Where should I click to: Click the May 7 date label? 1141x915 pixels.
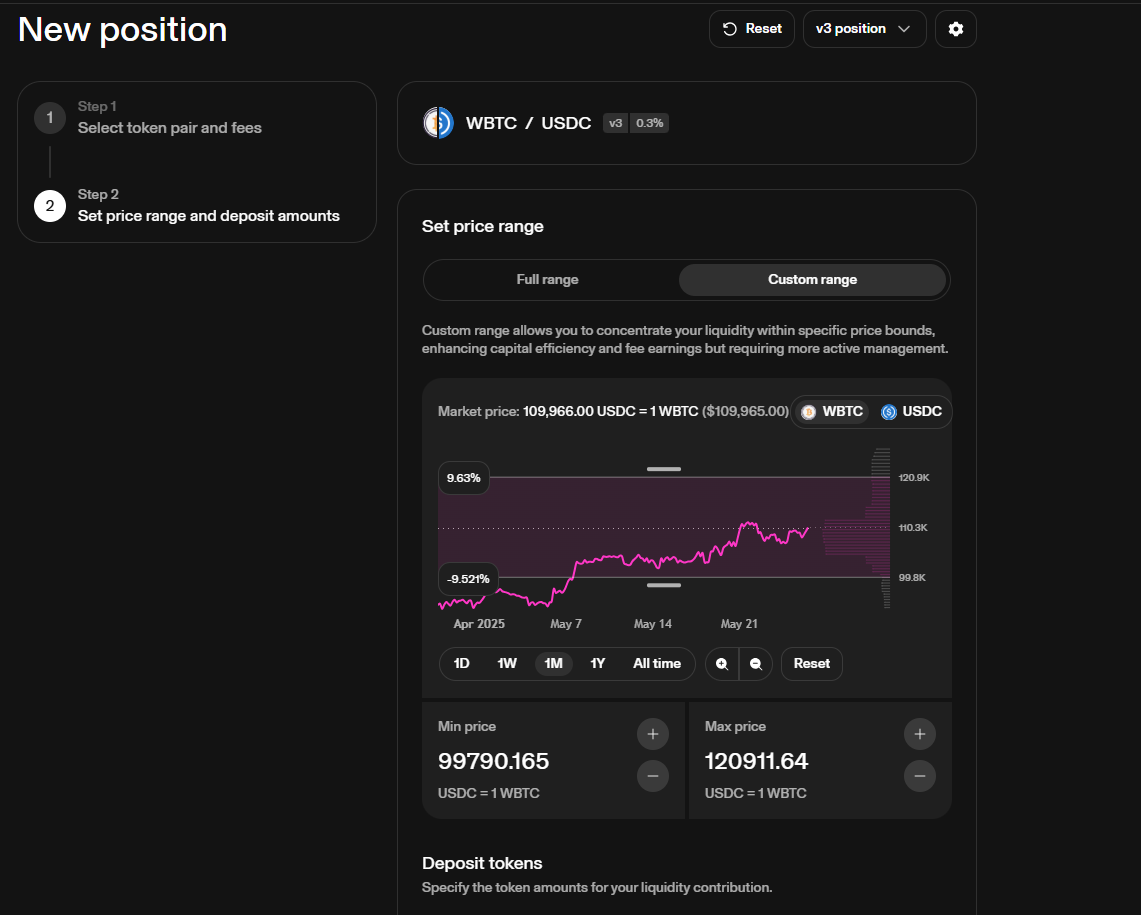pos(565,624)
